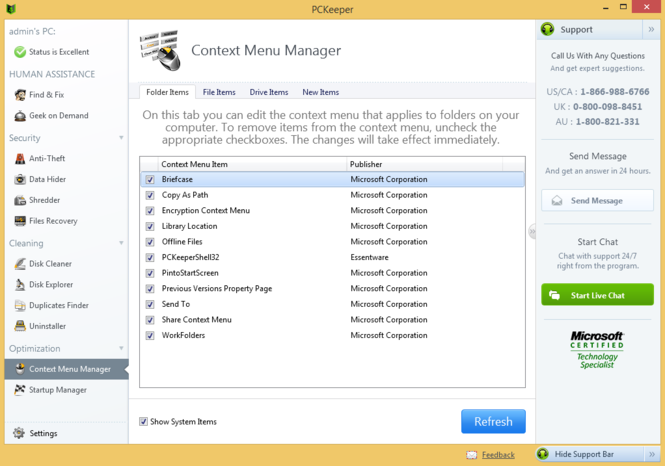Toggle the PintoStartScreen checkbox
The image size is (665, 466).
pyautogui.click(x=150, y=273)
